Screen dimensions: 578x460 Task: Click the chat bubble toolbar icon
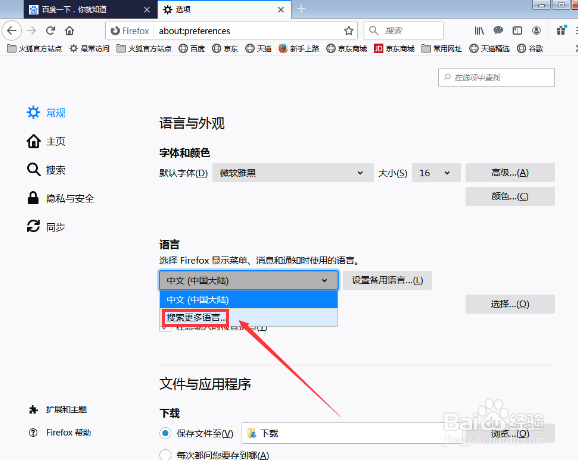tap(498, 30)
